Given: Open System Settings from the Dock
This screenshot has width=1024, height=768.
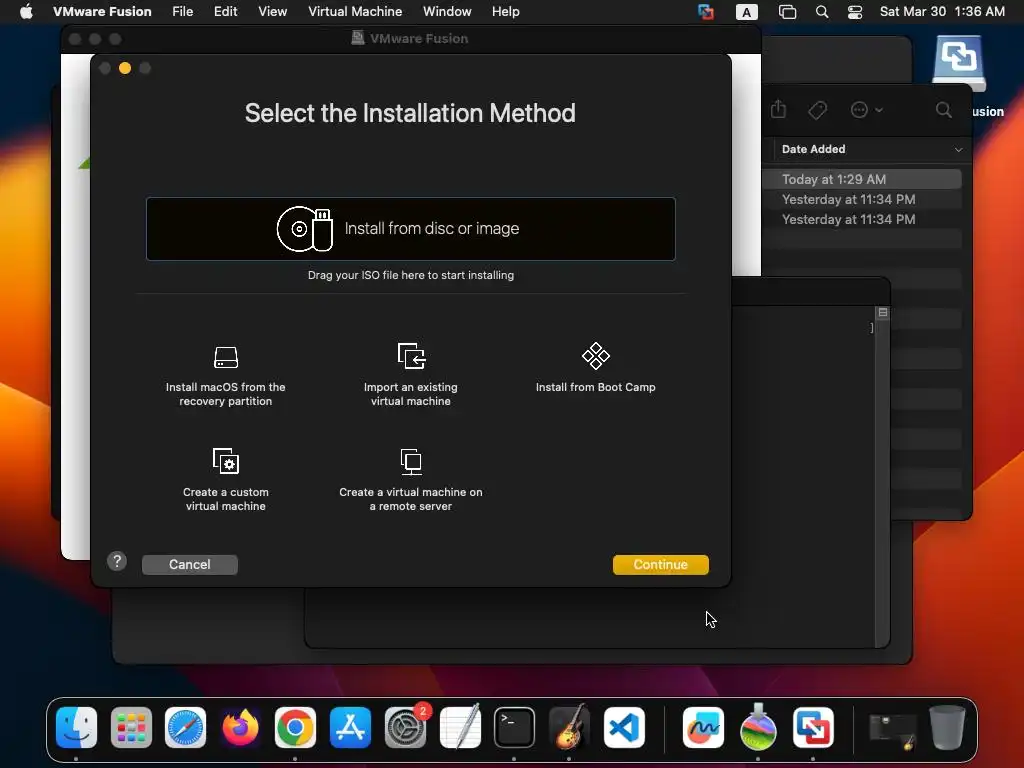Looking at the screenshot, I should coord(405,727).
